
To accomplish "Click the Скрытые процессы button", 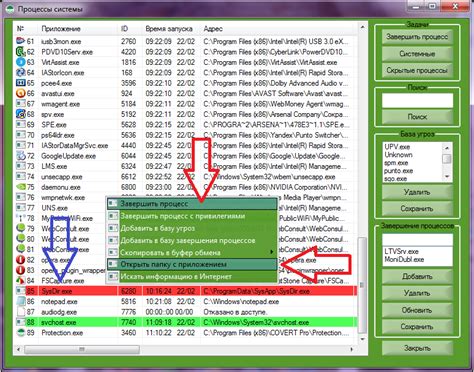I will pyautogui.click(x=417, y=70).
